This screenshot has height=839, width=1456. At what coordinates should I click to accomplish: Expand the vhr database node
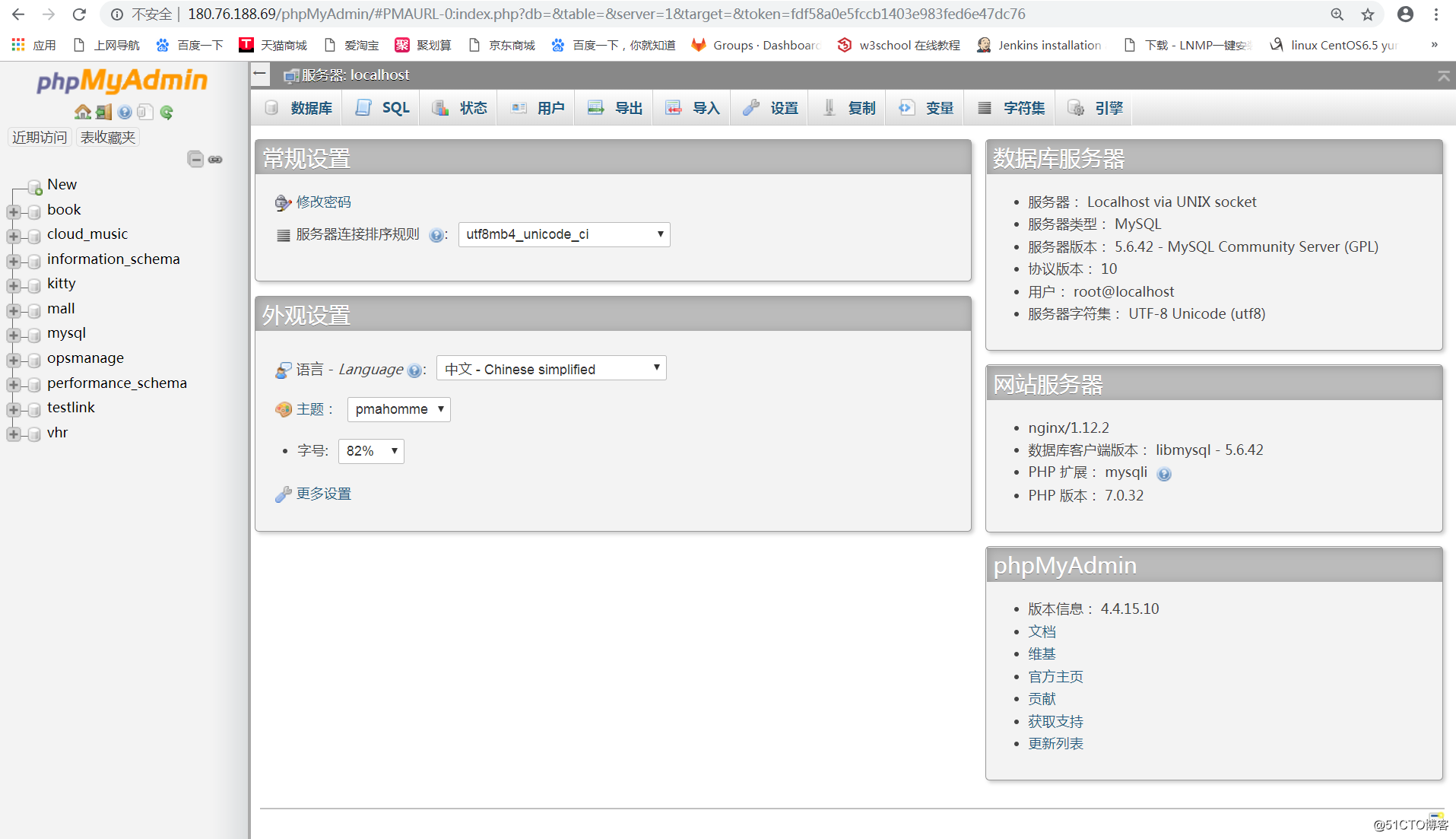[x=13, y=434]
